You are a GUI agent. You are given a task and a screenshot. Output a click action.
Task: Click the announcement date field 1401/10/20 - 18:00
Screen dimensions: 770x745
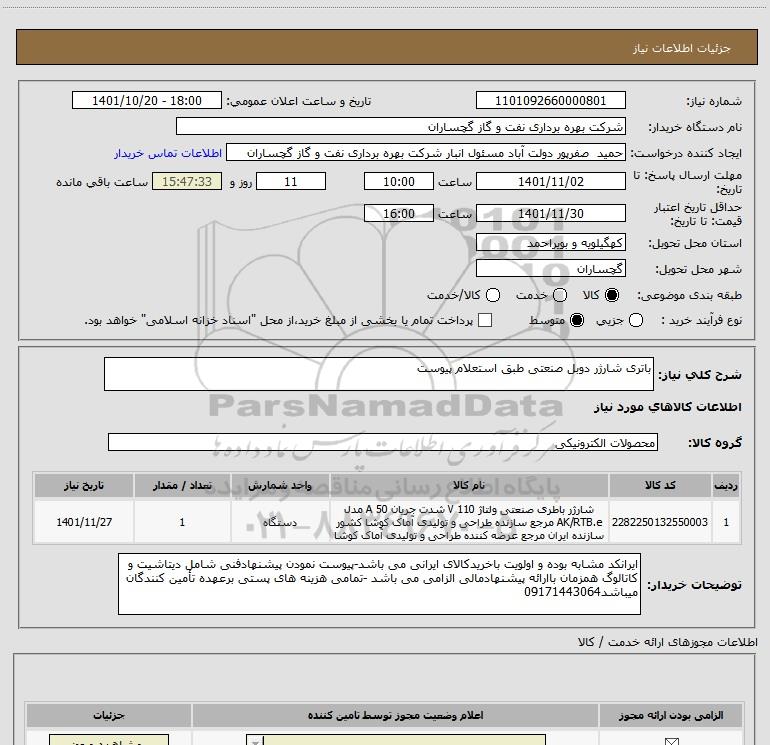click(x=147, y=100)
